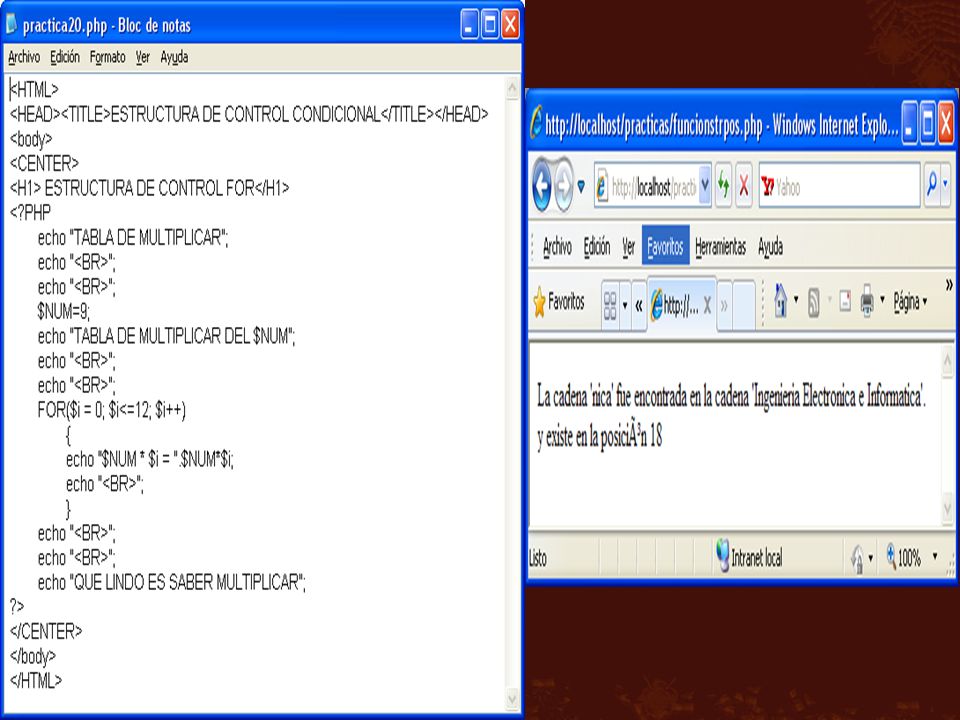
Task: Click the Yahoo search box
Action: (839, 186)
